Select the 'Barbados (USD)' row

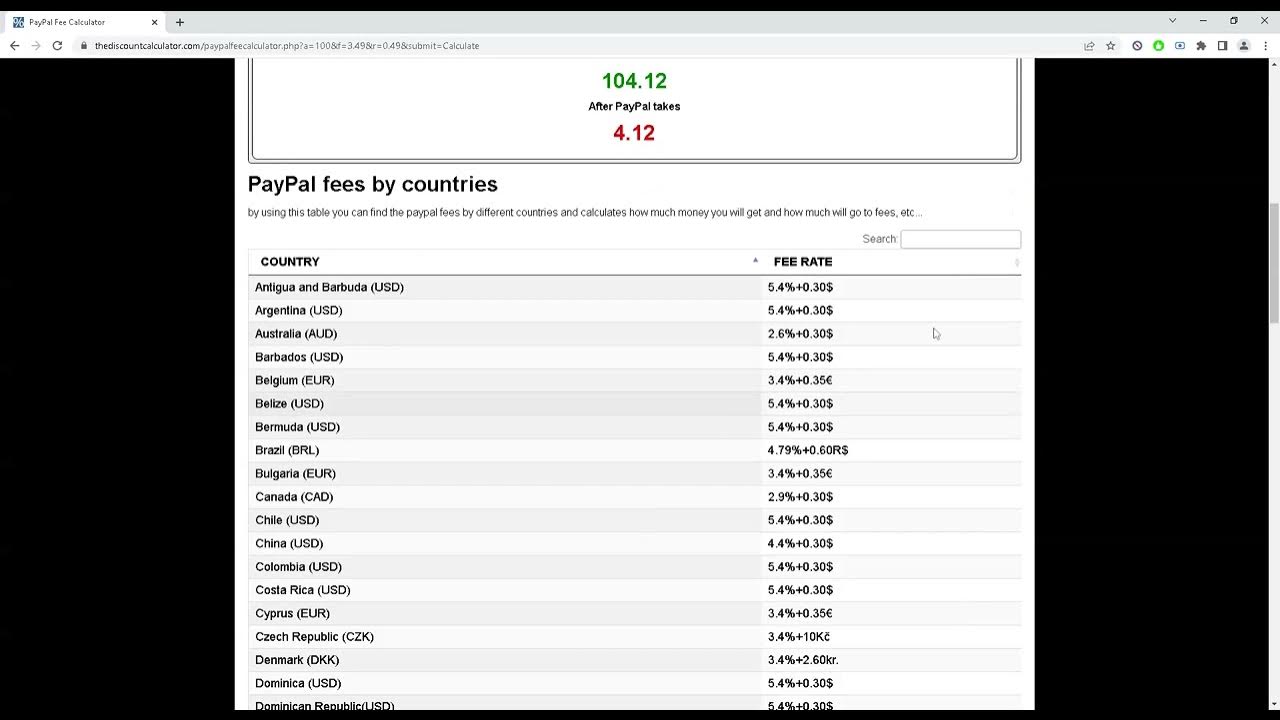point(634,357)
